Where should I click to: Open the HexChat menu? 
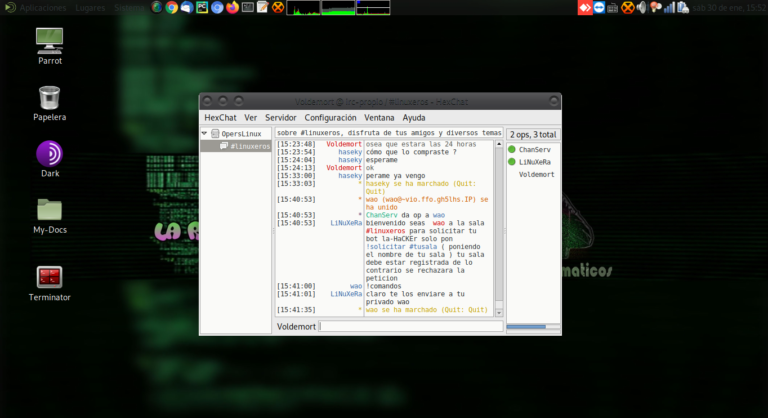(x=220, y=117)
